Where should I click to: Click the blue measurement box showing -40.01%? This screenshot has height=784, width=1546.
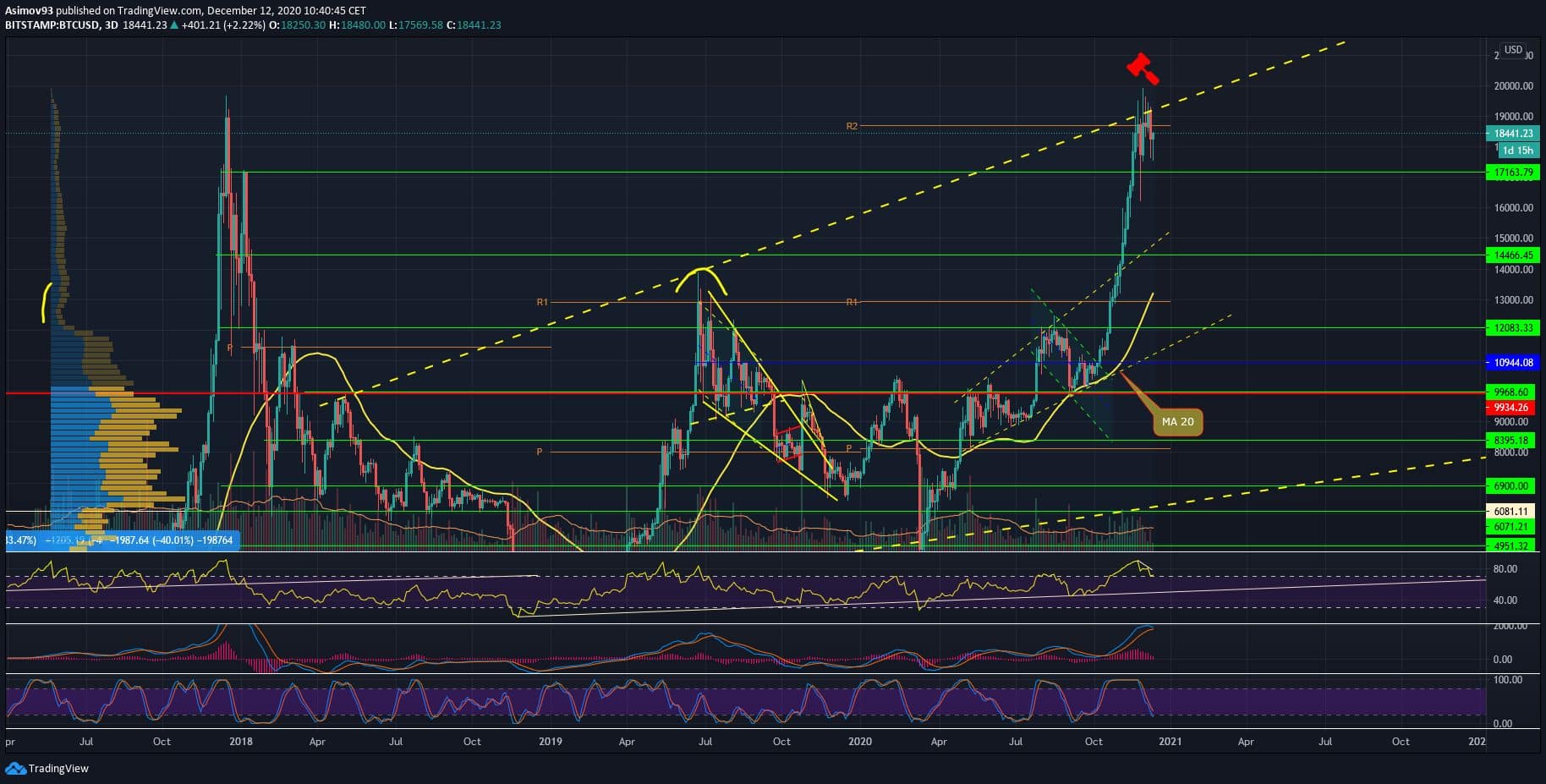123,540
